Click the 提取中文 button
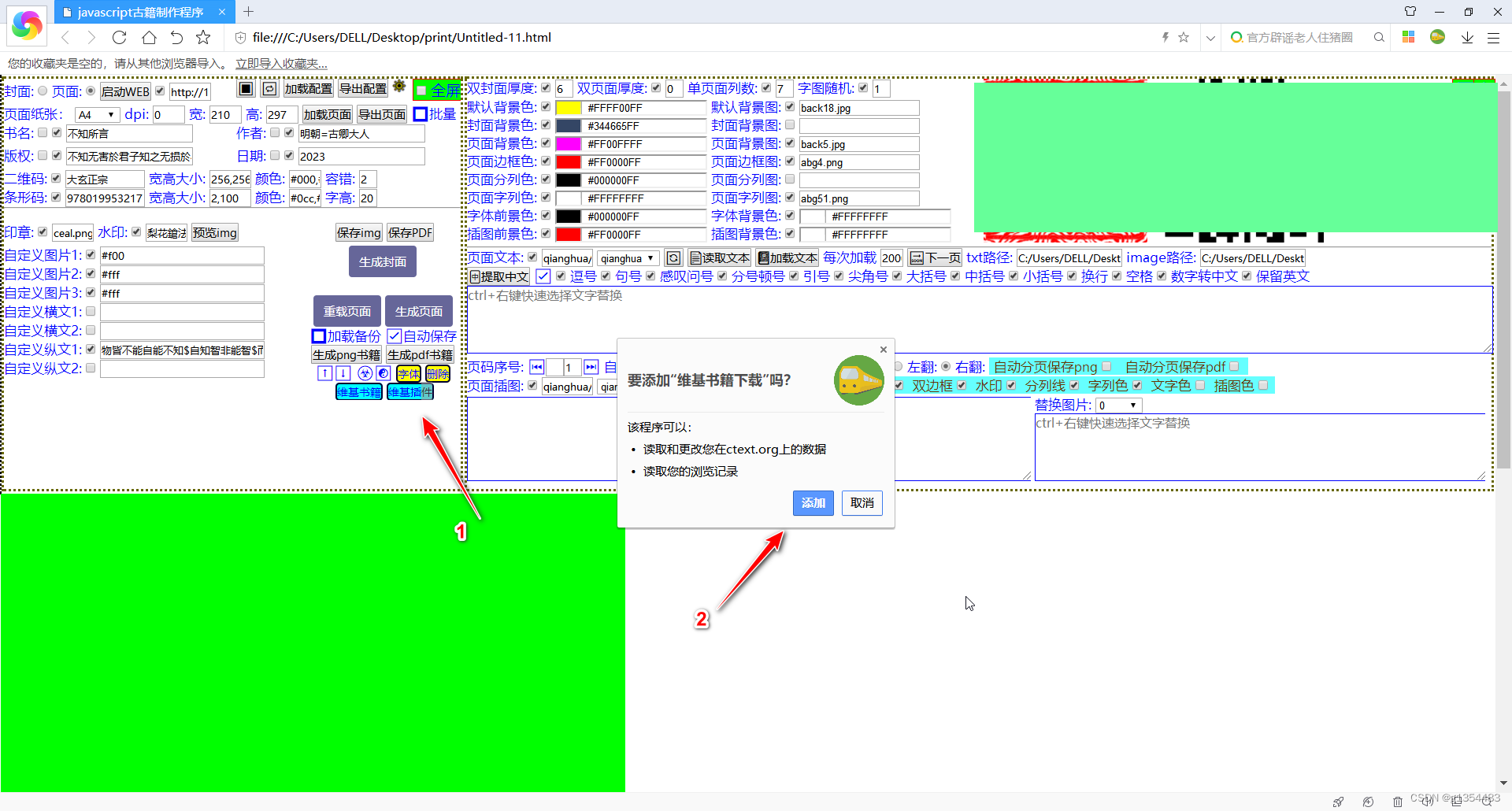The image size is (1512, 811). point(499,277)
